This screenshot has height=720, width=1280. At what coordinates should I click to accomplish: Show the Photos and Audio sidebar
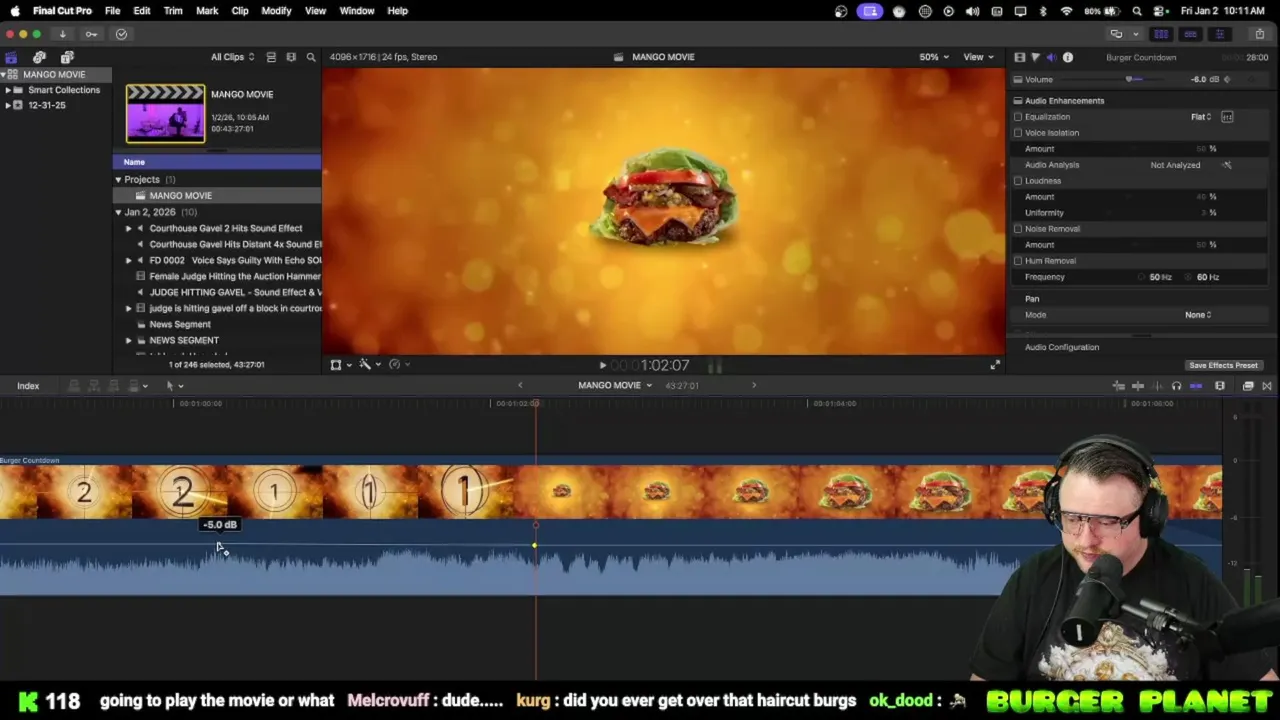click(39, 57)
